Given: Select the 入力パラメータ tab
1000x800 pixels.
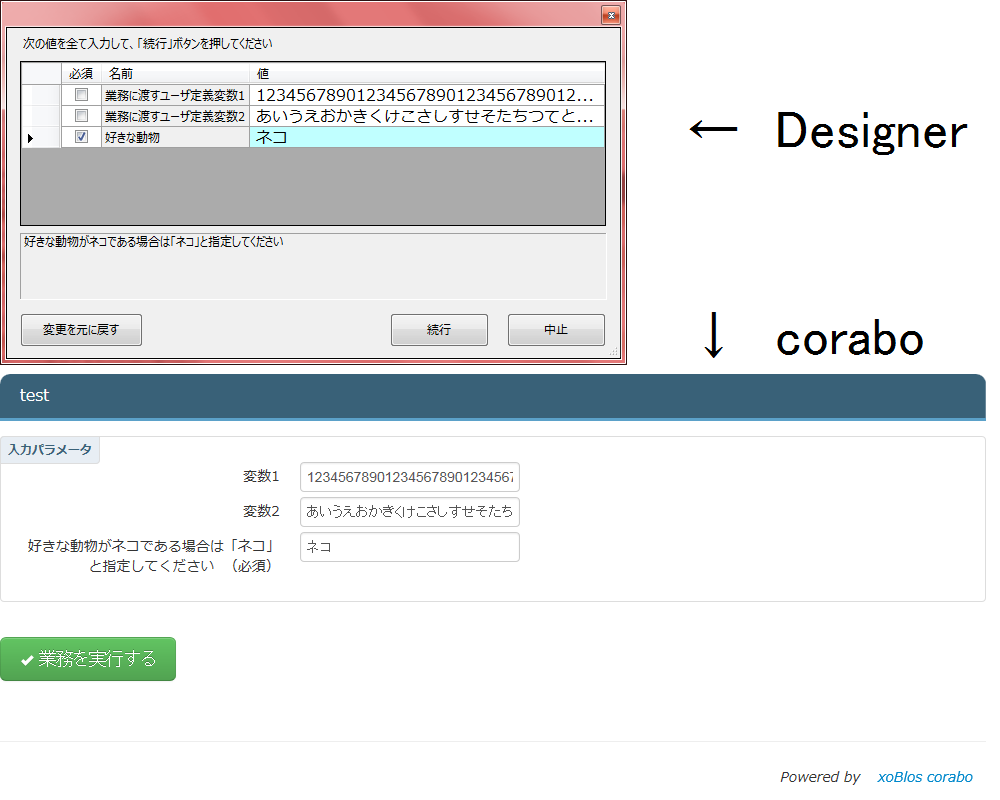Looking at the screenshot, I should (x=50, y=449).
